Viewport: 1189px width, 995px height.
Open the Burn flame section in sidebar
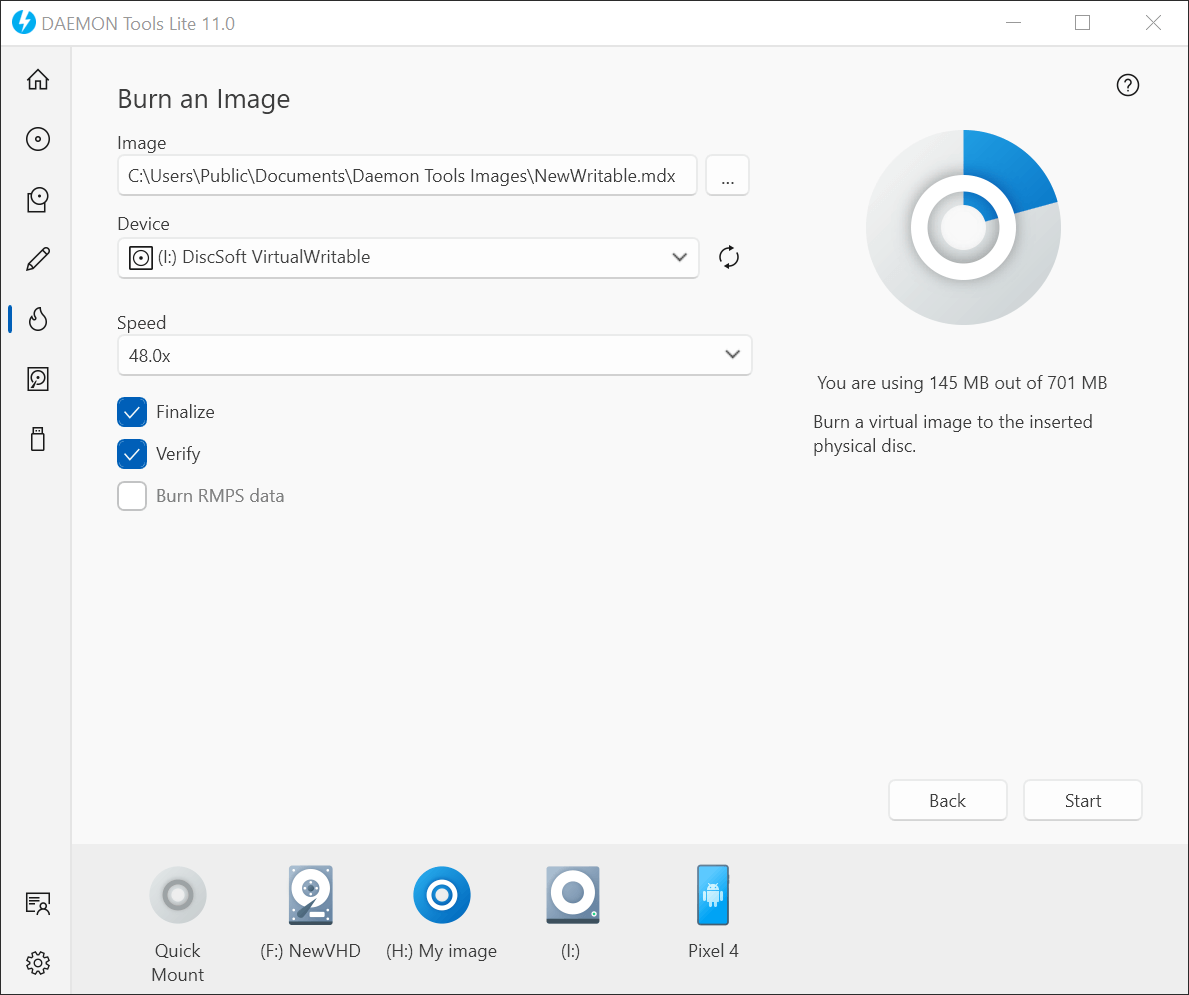click(x=37, y=319)
